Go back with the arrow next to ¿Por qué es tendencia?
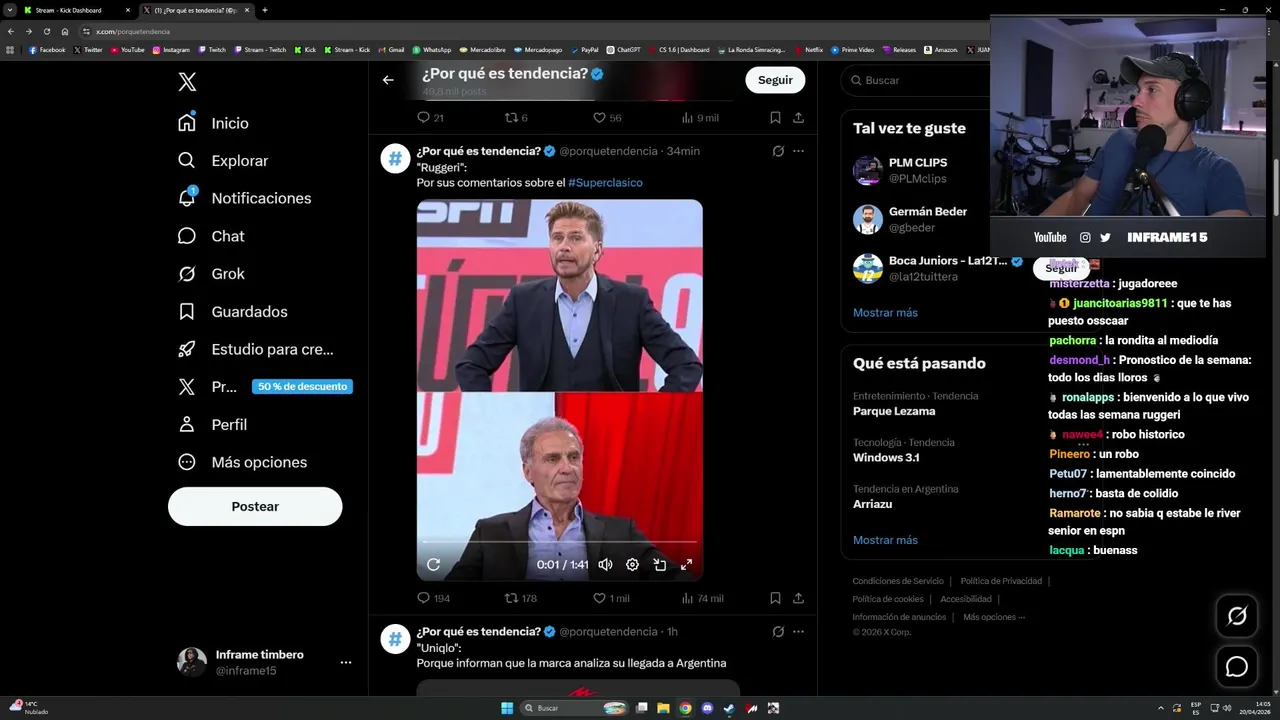Image resolution: width=1280 pixels, height=720 pixels. (388, 80)
